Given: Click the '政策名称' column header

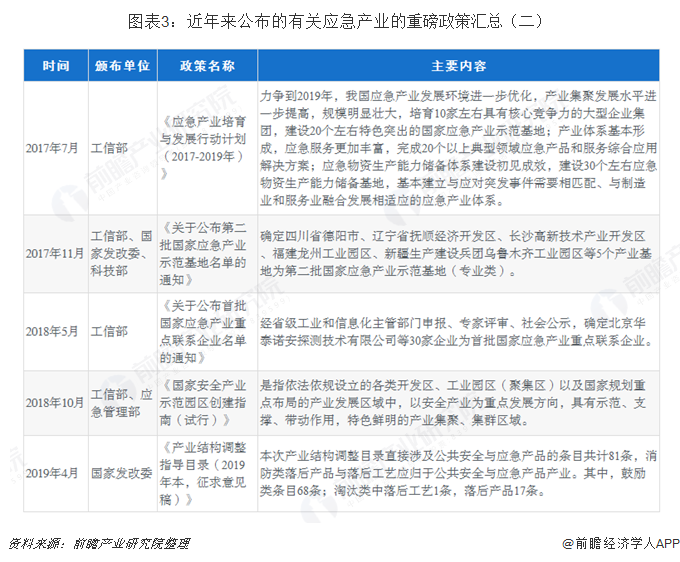Looking at the screenshot, I should click(207, 66).
